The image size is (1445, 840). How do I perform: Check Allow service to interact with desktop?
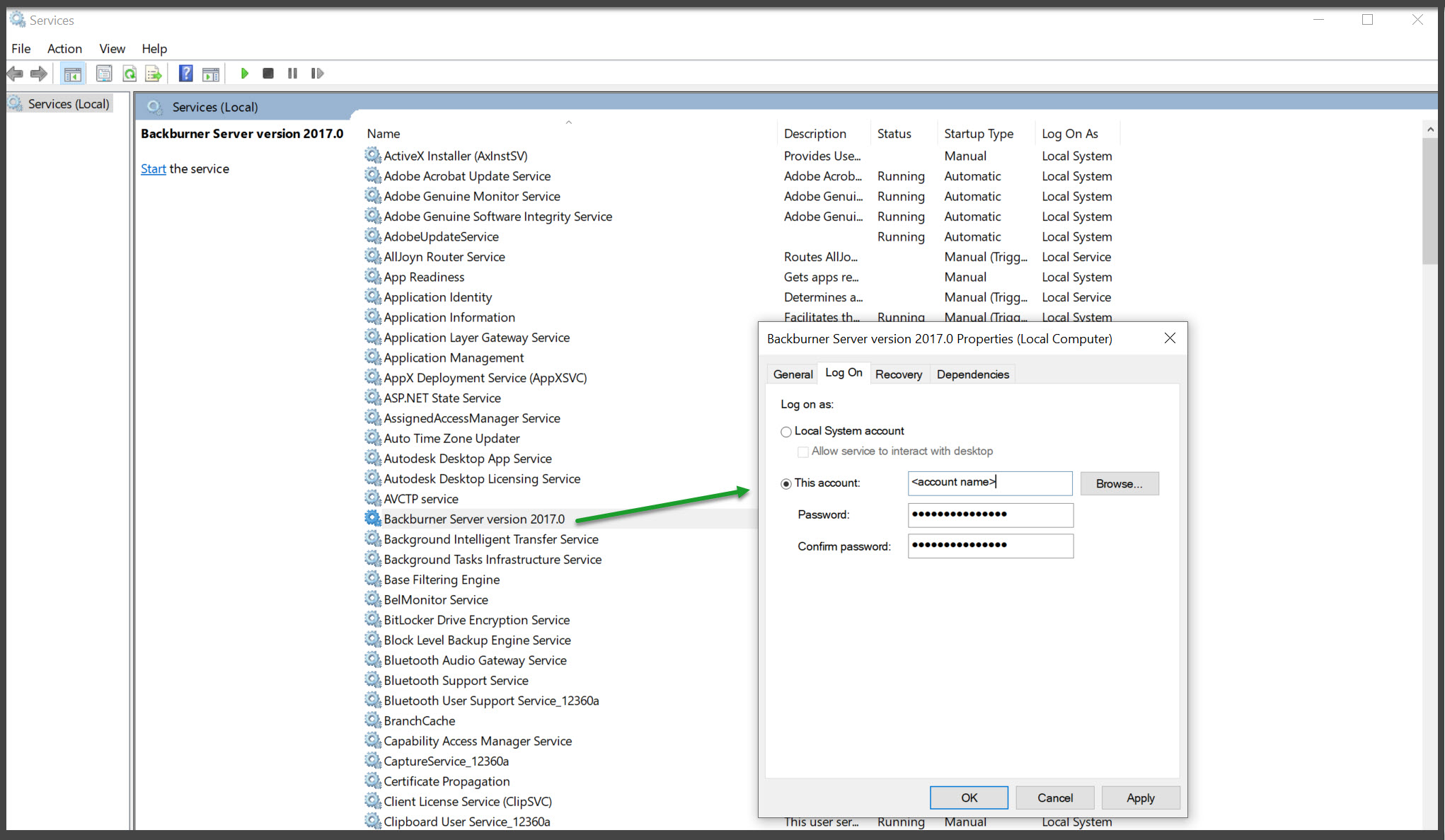click(802, 451)
